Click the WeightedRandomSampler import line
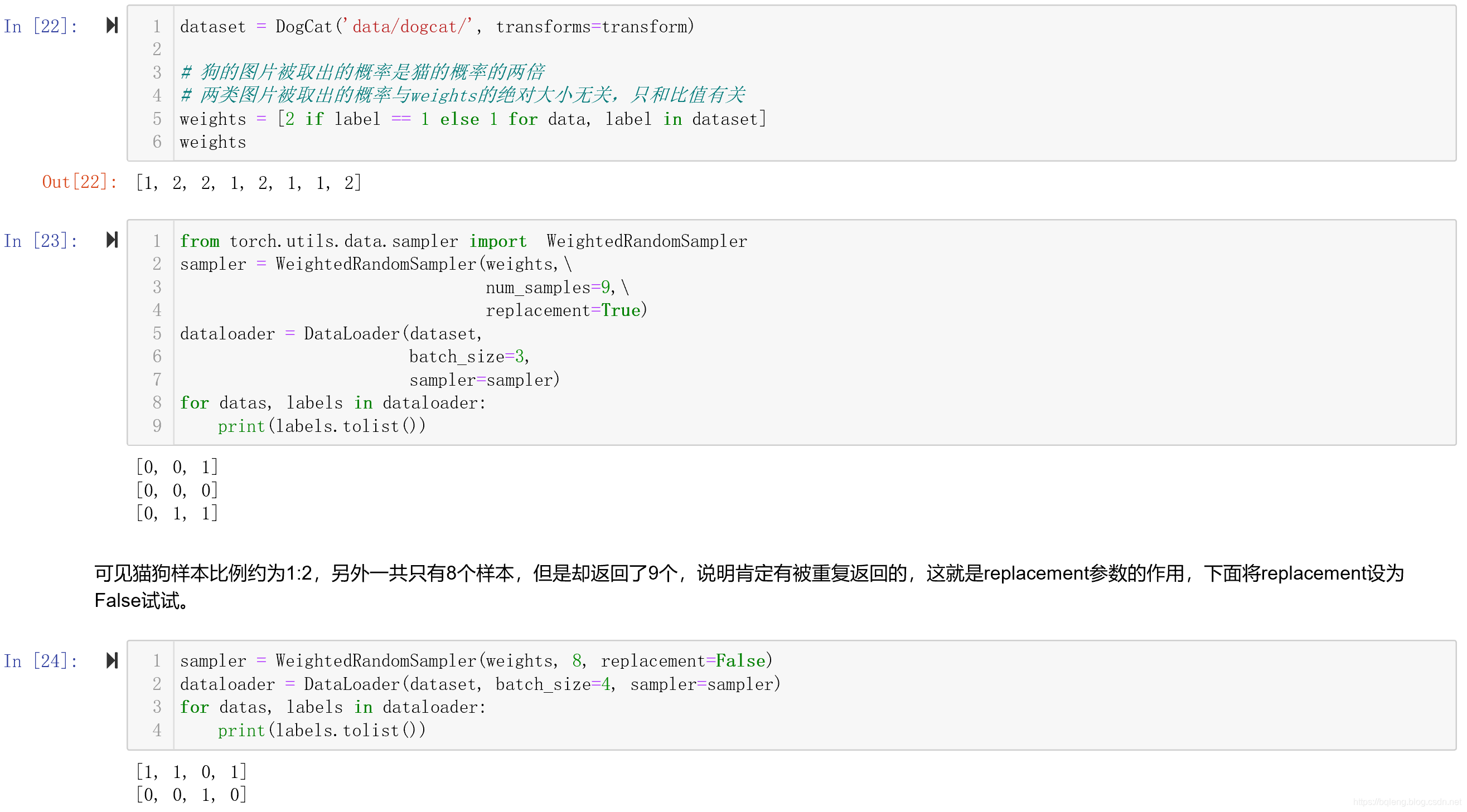The height and width of the screenshot is (812, 1467). [x=463, y=241]
